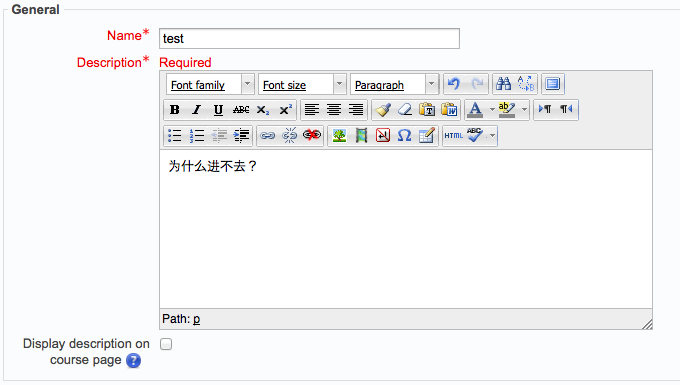Align text right
Screen dimensions: 680x385
click(356, 110)
